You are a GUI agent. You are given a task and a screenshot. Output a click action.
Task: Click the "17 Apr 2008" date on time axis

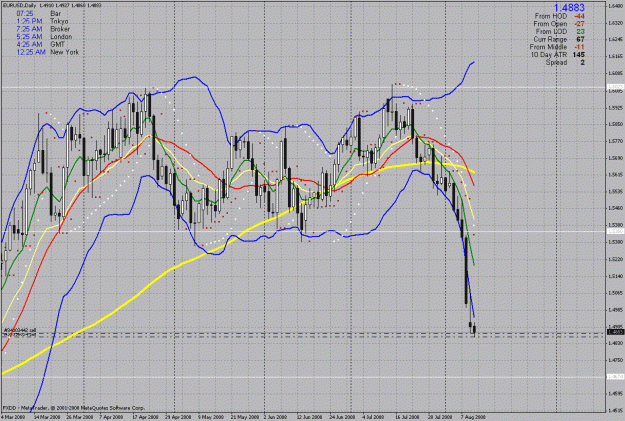tap(145, 417)
